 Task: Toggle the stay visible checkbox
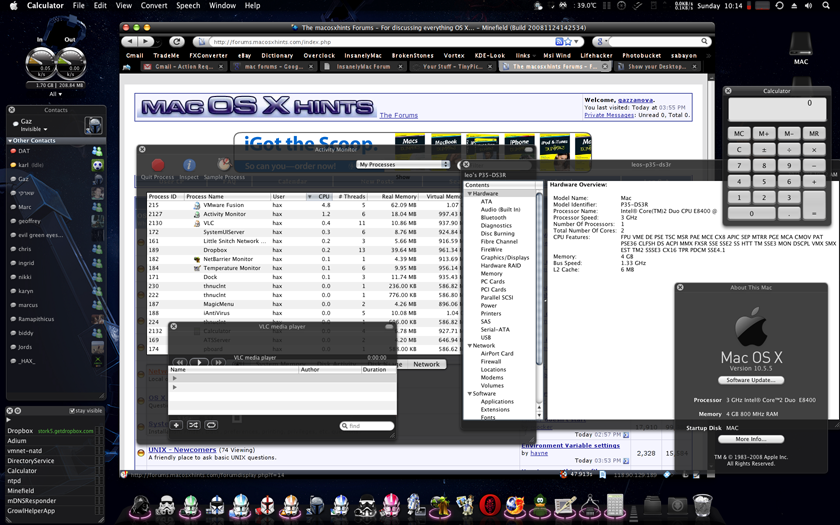point(72,411)
